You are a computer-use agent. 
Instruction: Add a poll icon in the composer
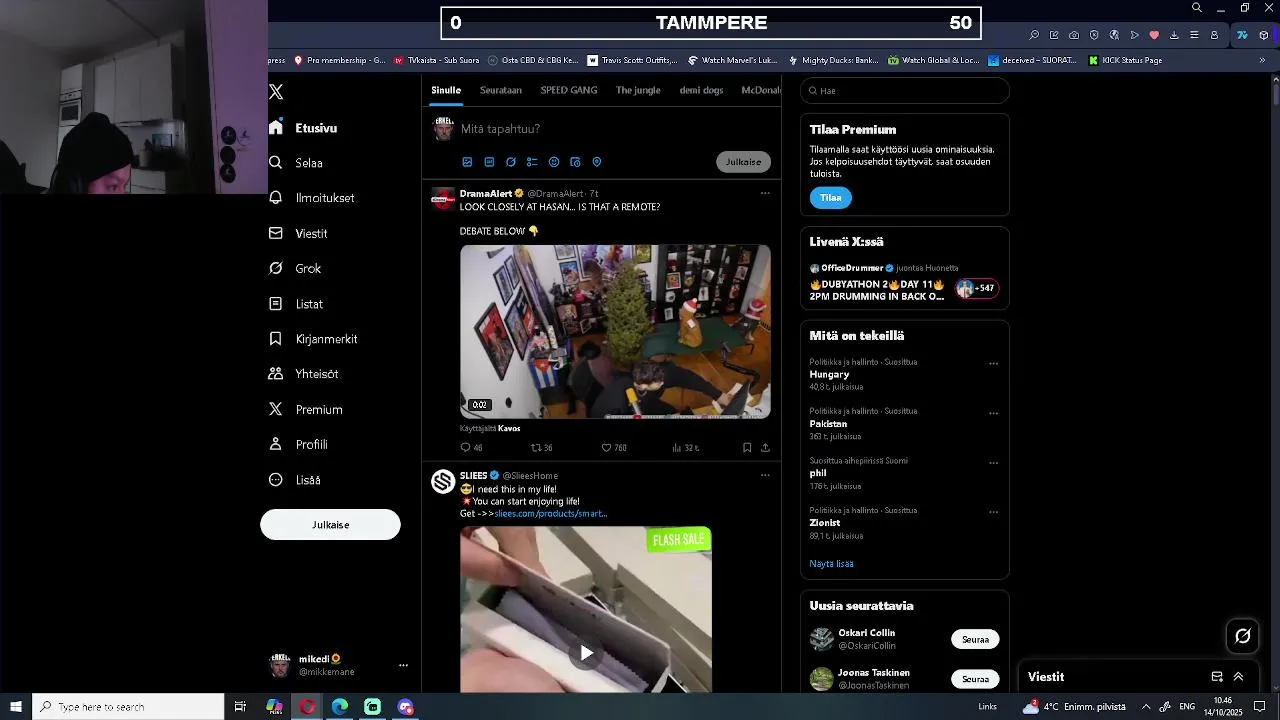532,162
